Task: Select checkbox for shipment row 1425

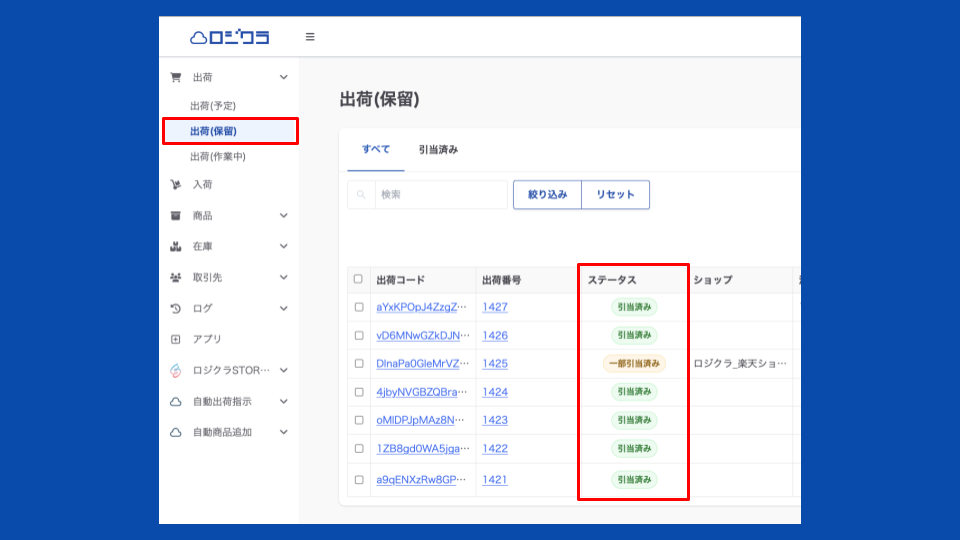Action: [359, 364]
